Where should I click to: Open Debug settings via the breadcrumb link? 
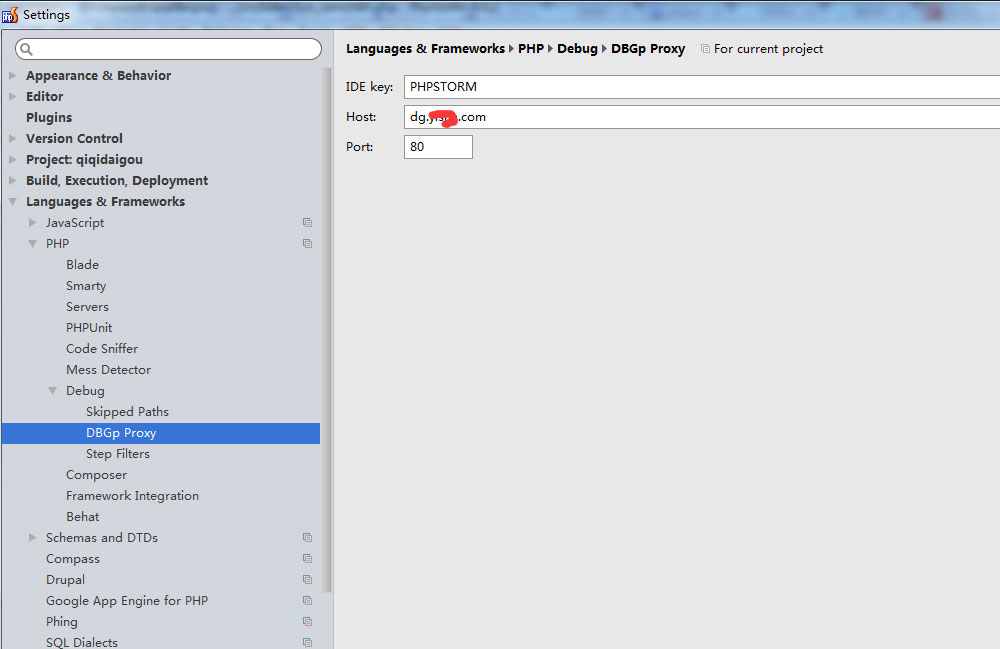click(578, 48)
